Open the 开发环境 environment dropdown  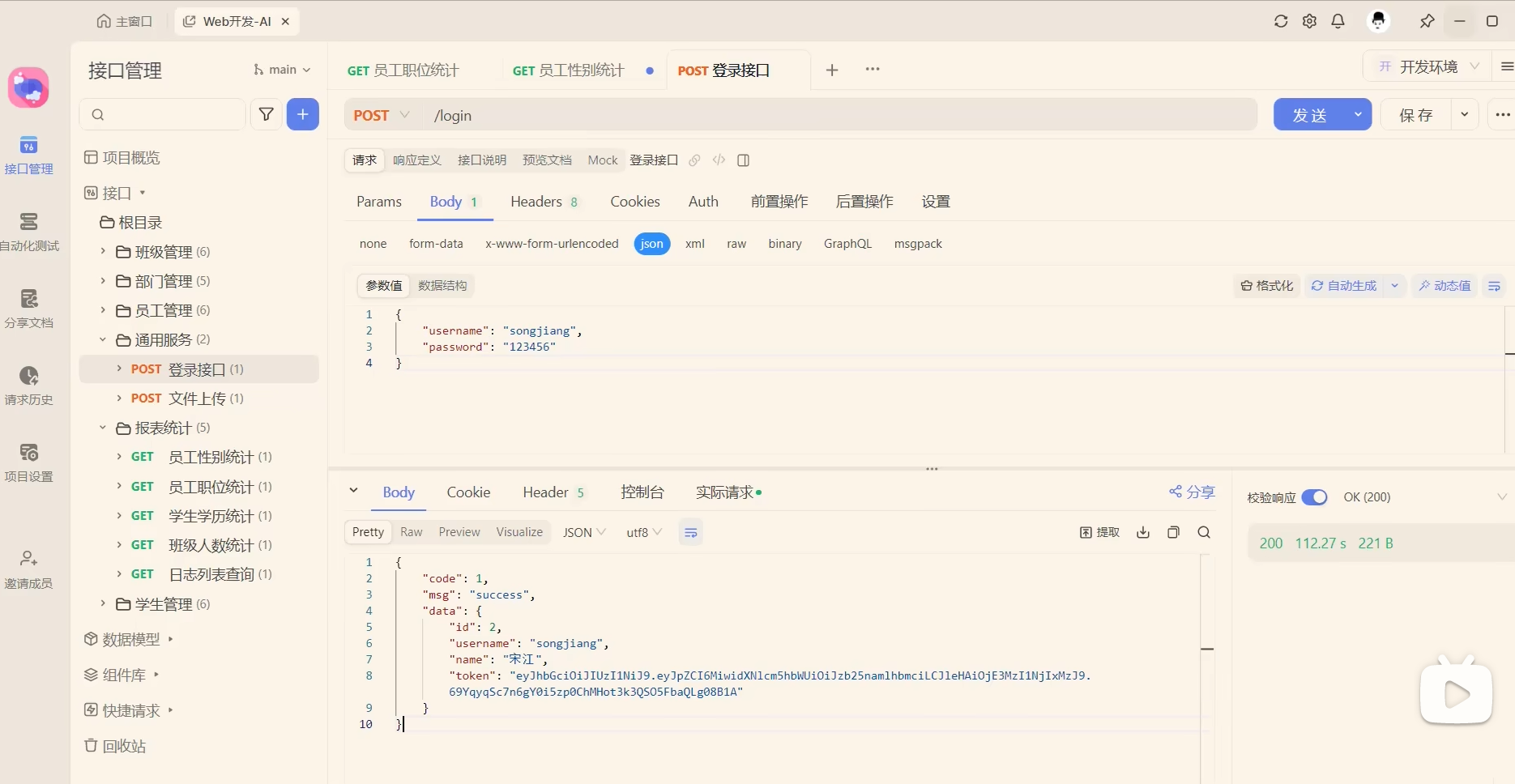(x=1429, y=66)
